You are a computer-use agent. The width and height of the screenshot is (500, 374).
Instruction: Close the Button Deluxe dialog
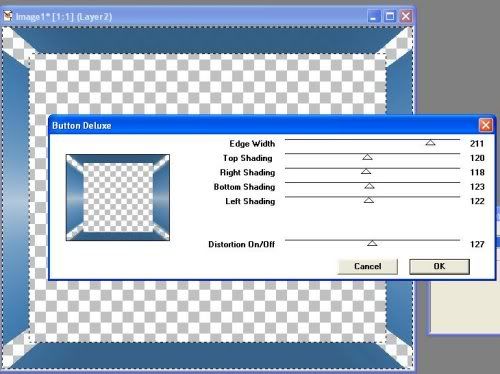486,125
